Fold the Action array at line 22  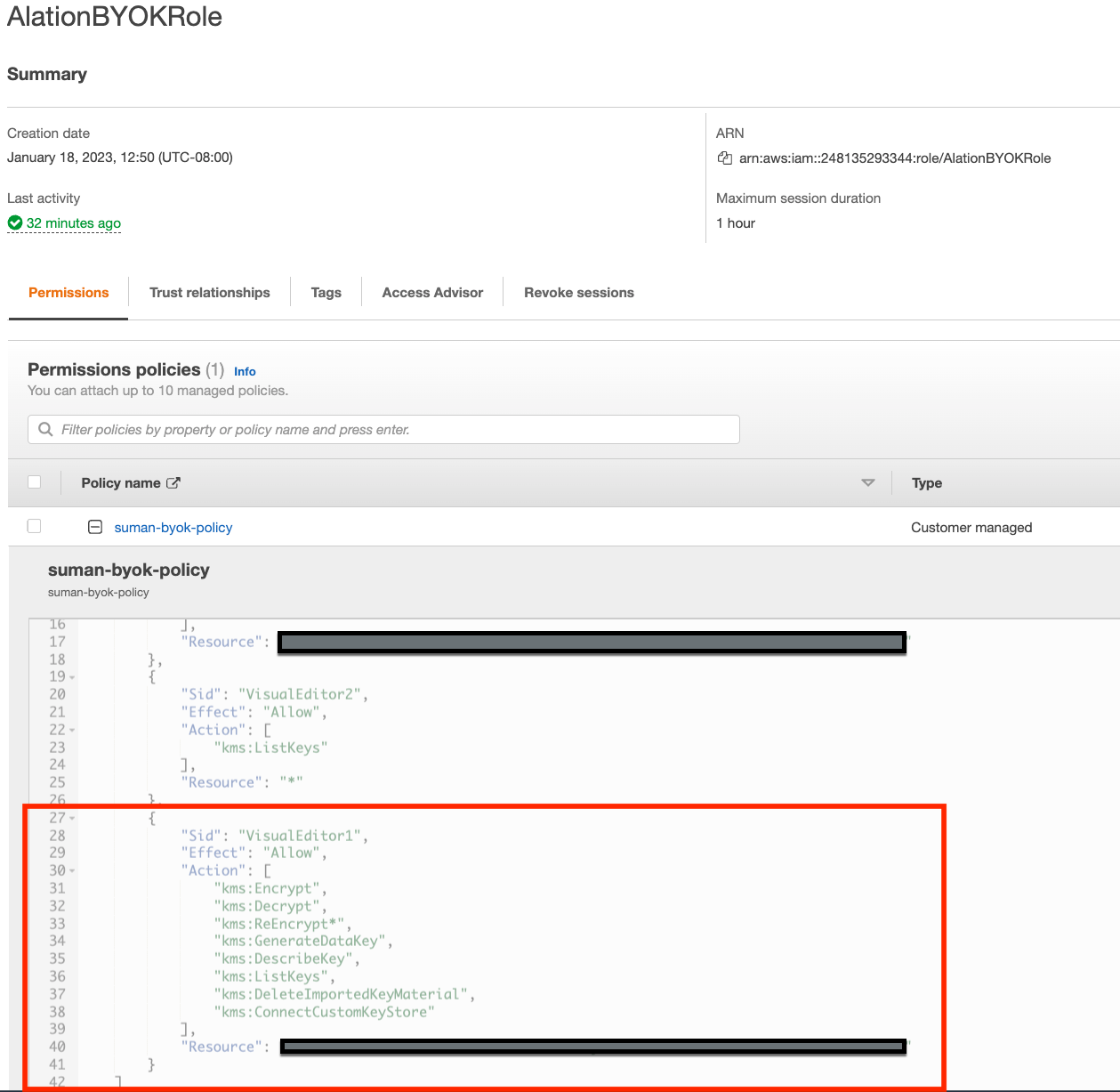click(x=72, y=730)
